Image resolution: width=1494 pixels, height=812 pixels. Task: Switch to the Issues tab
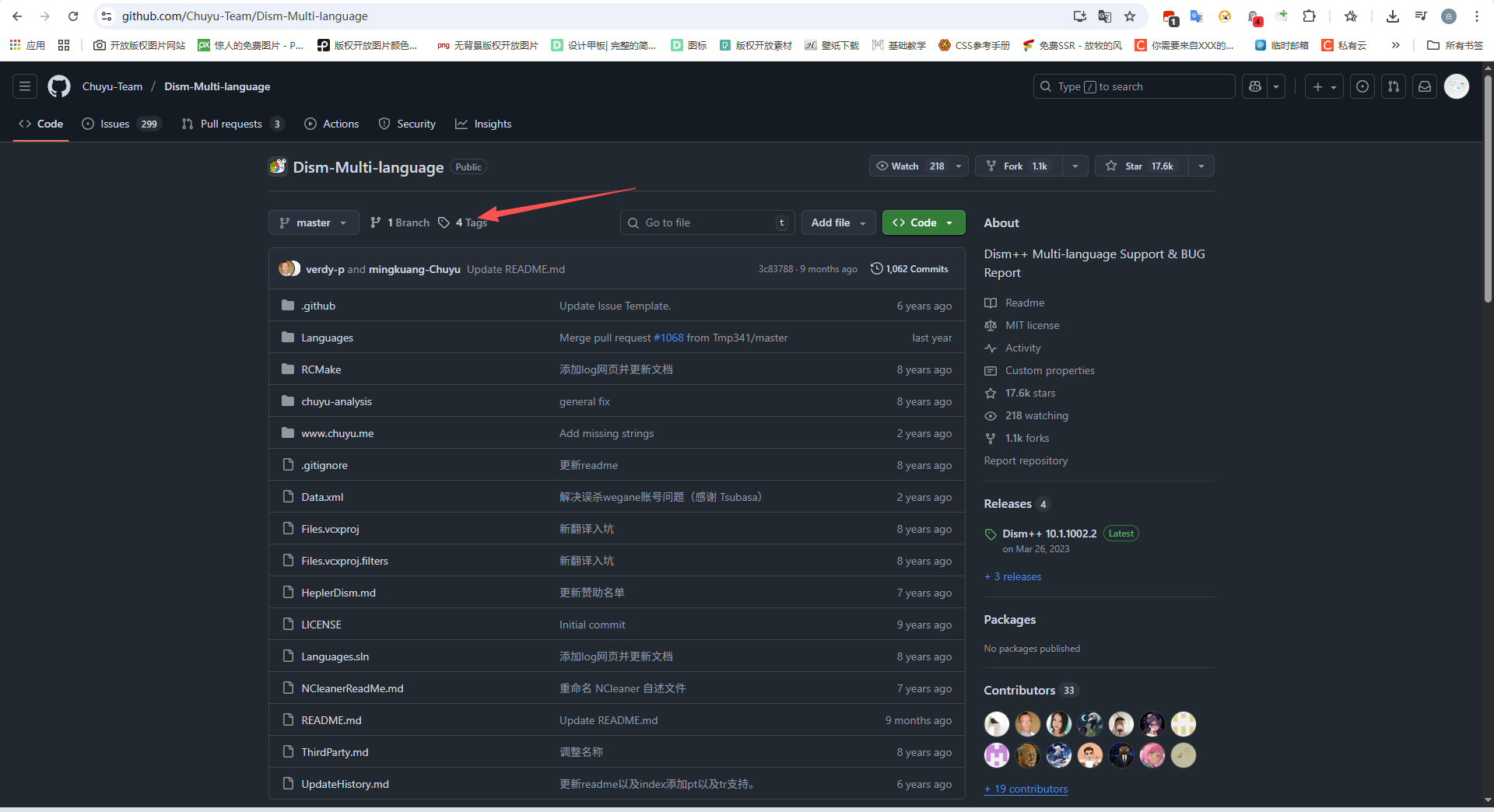114,124
